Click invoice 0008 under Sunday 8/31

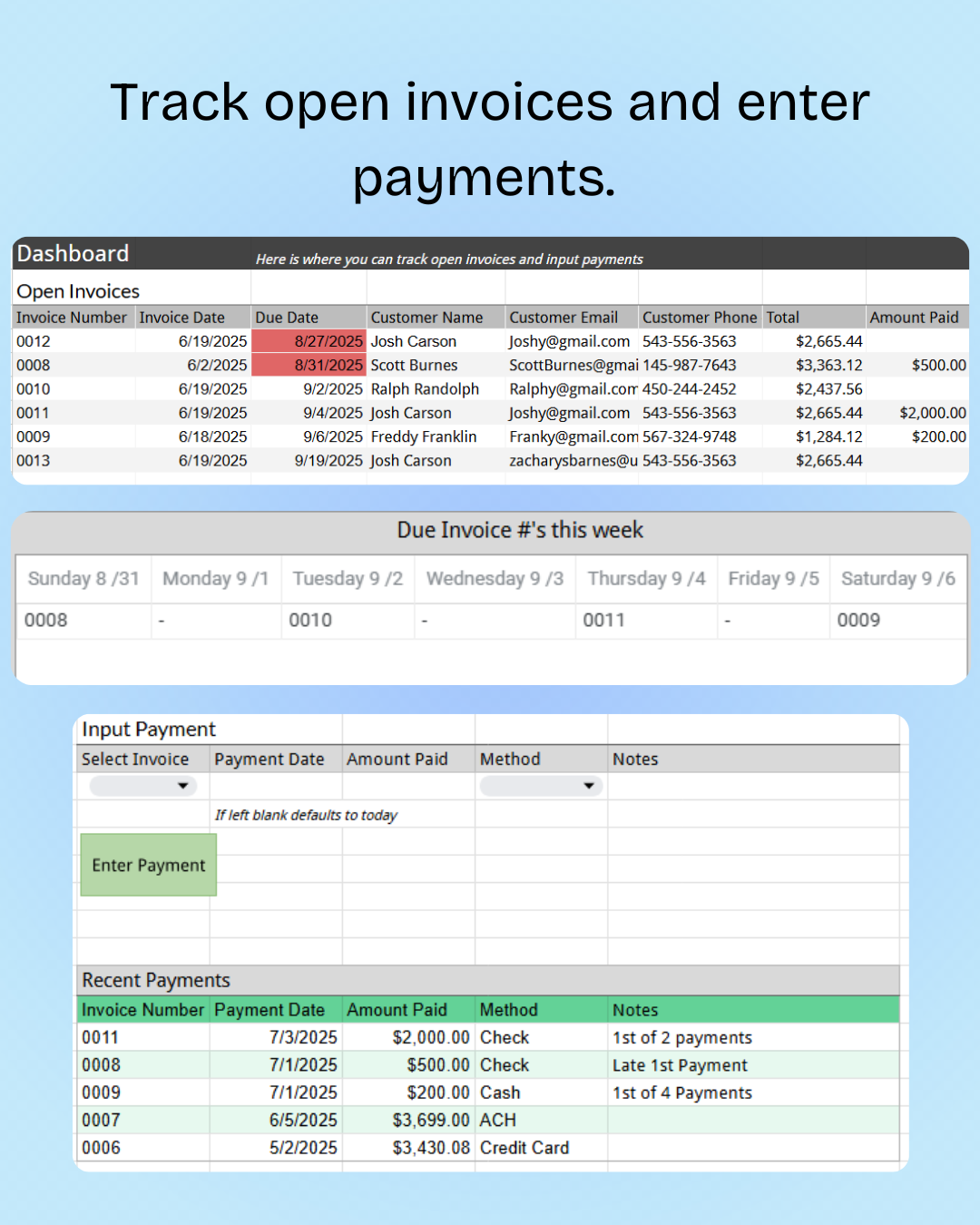click(x=46, y=621)
